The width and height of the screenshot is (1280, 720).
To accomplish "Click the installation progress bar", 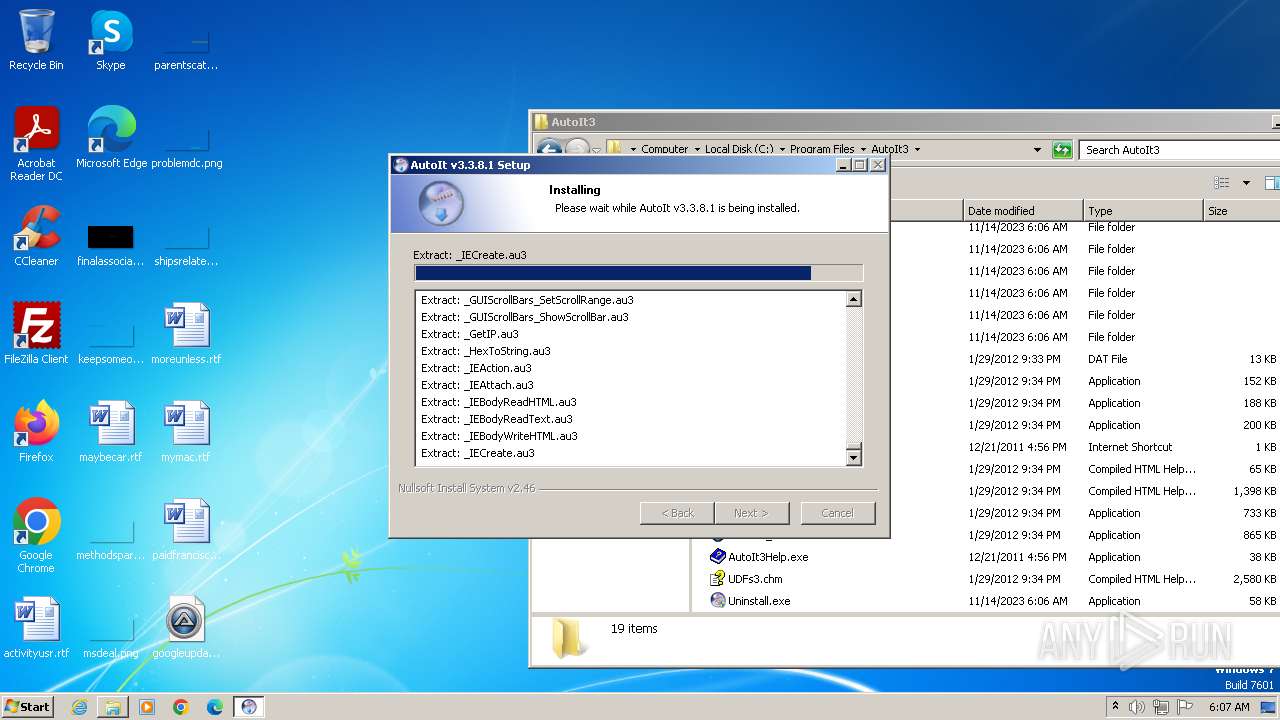I will (x=638, y=273).
